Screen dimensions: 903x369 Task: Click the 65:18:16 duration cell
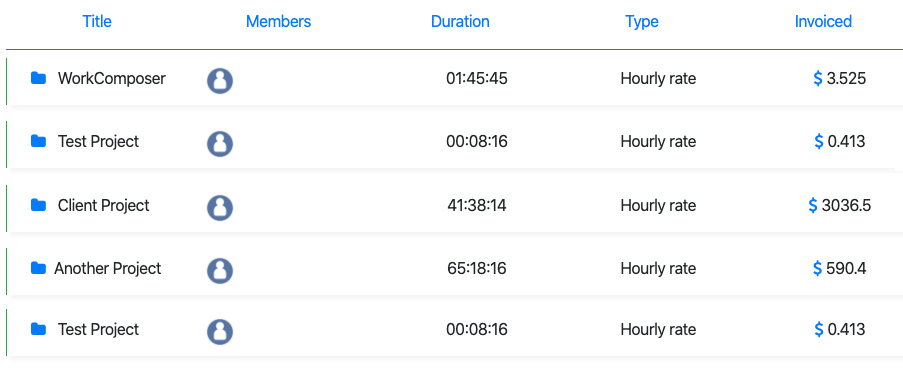click(x=477, y=268)
